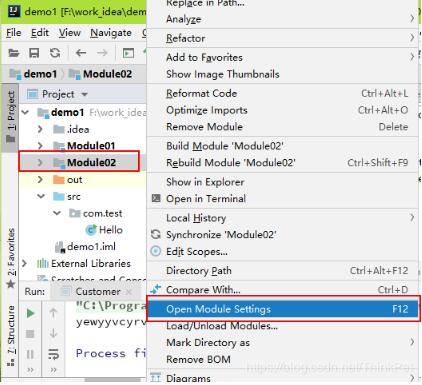Expand the Module01 tree node
Image resolution: width=422 pixels, height=385 pixels.
point(40,146)
